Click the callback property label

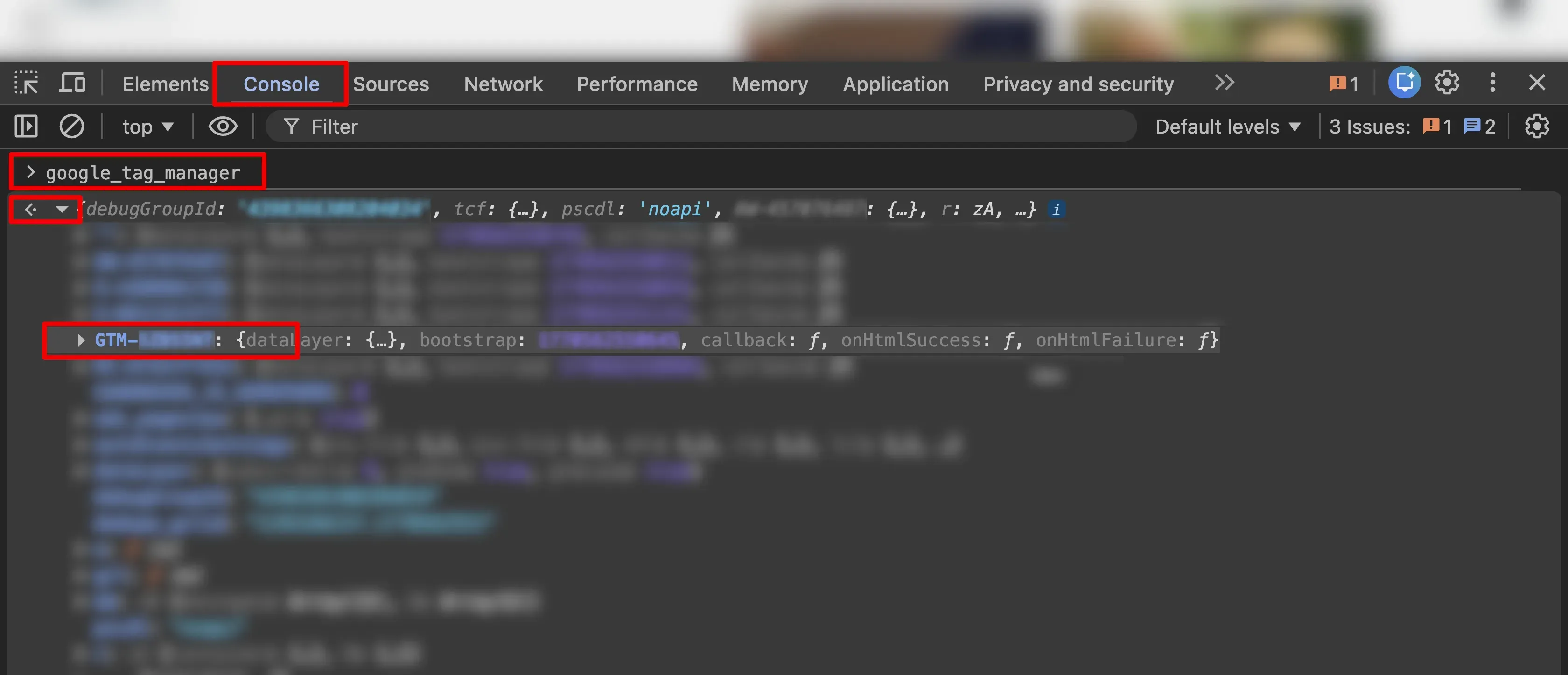pos(743,340)
